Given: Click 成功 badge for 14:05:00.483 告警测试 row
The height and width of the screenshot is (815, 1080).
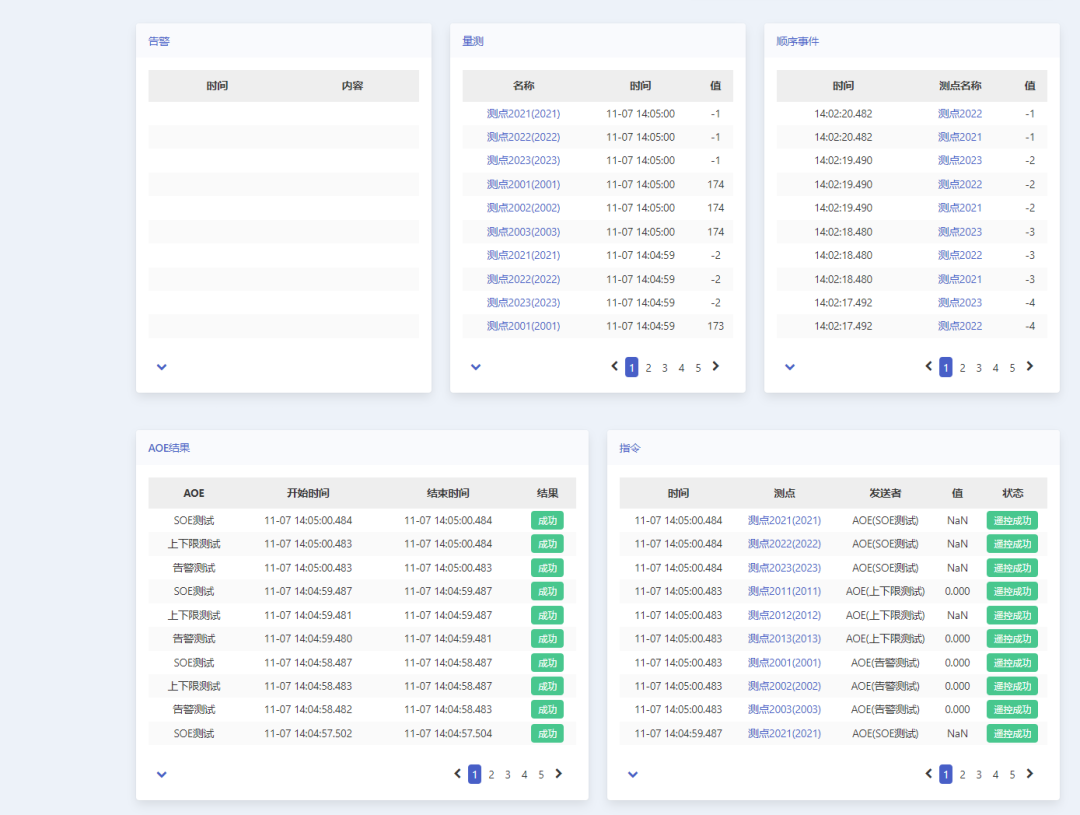Looking at the screenshot, I should (x=548, y=568).
